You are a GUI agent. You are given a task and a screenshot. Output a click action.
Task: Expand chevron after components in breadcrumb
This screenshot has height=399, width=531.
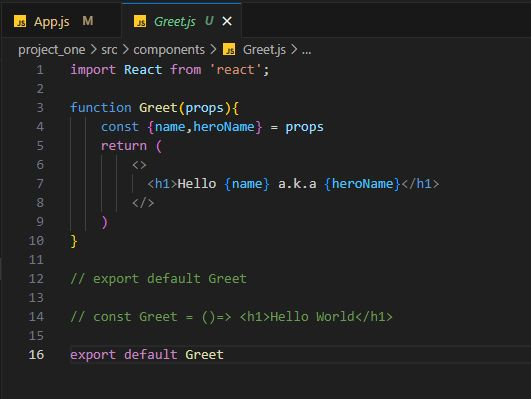[213, 50]
